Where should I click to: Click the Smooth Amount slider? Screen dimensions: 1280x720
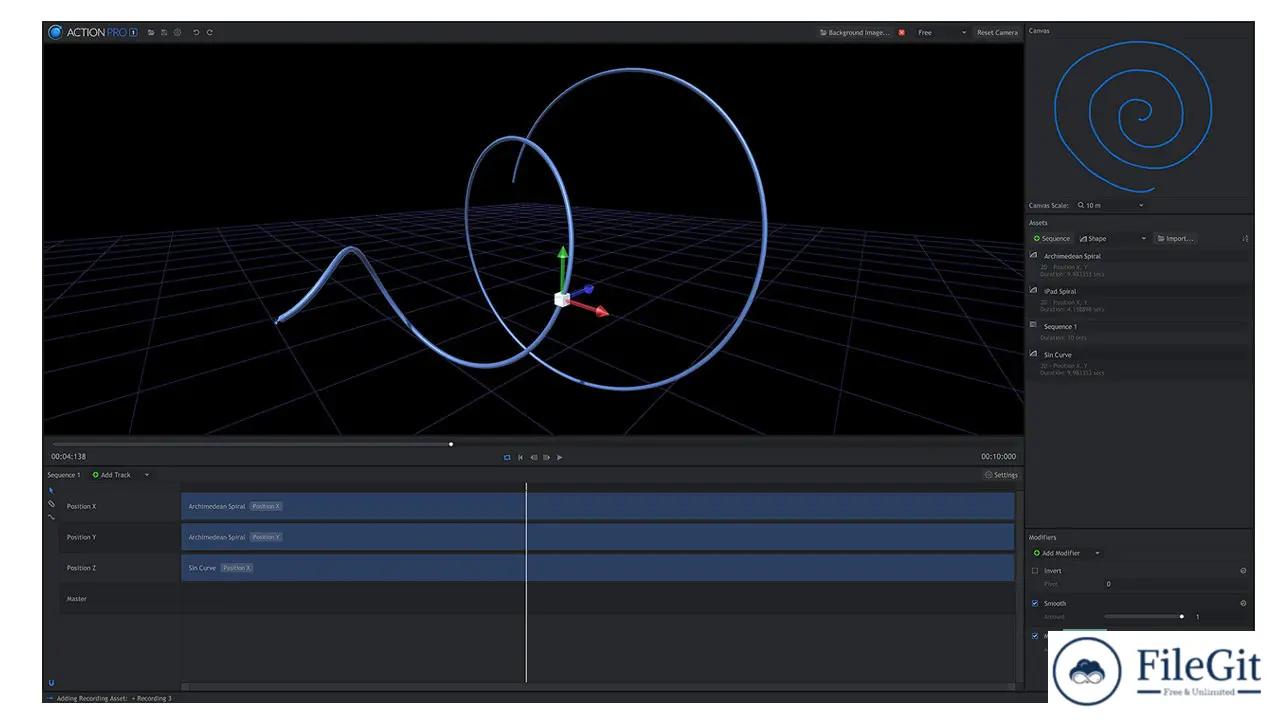click(1145, 617)
